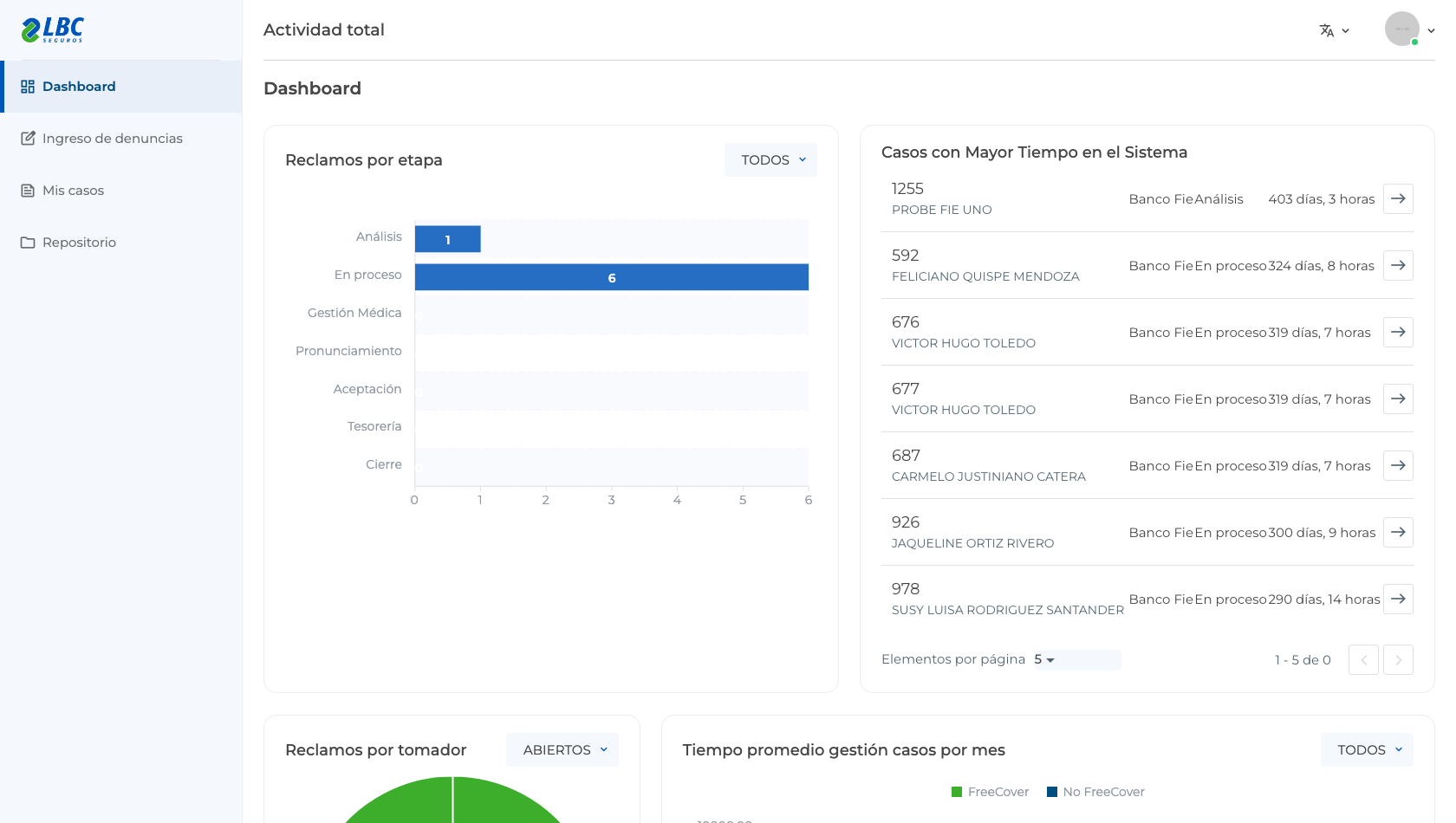Open the user avatar menu
Screen dimensions: 1456x823
click(1401, 29)
